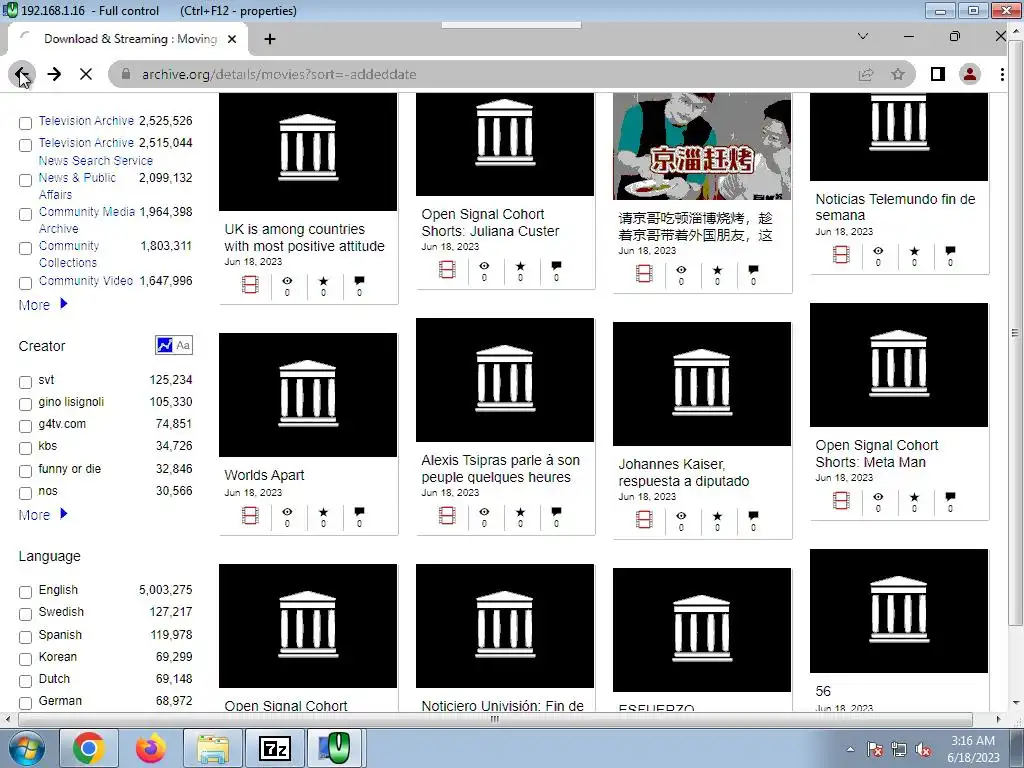Check the svt creator checkbox
Image resolution: width=1024 pixels, height=768 pixels.
coord(25,382)
